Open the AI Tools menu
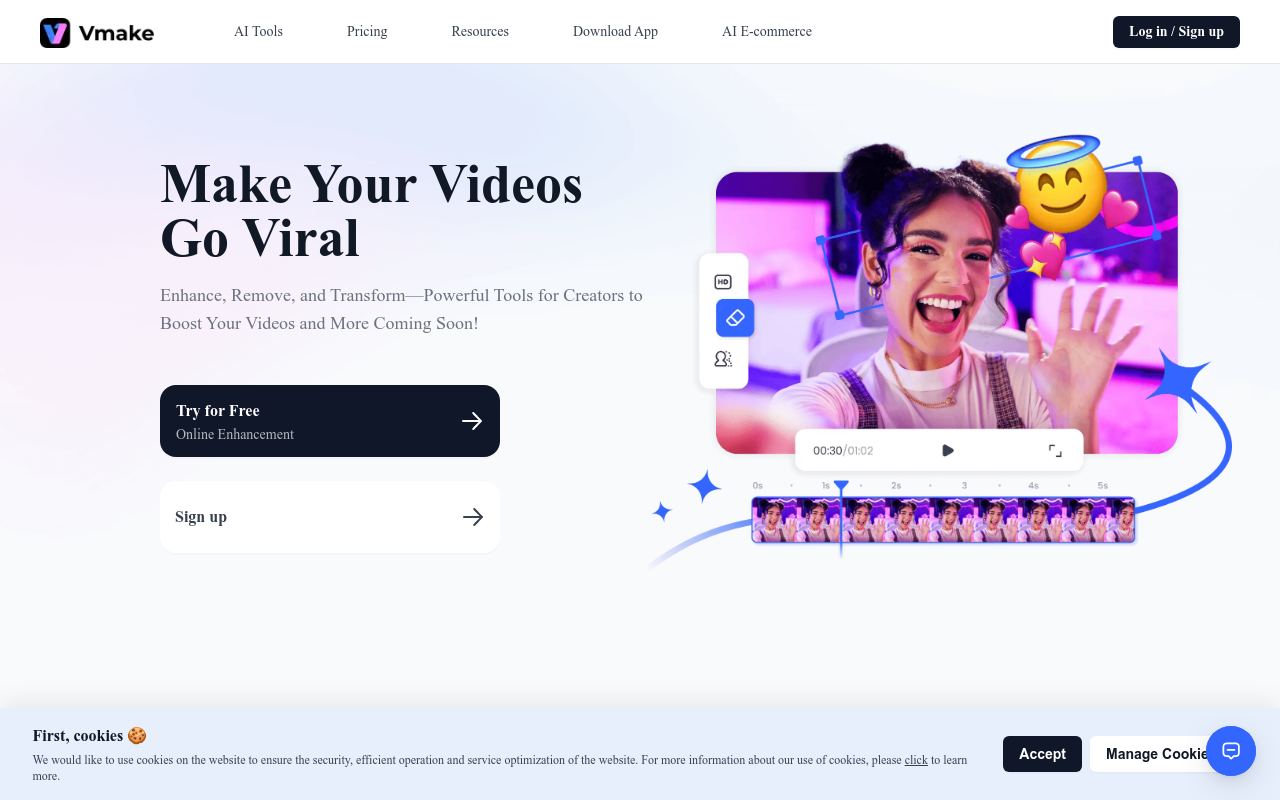Viewport: 1280px width, 800px height. (258, 31)
